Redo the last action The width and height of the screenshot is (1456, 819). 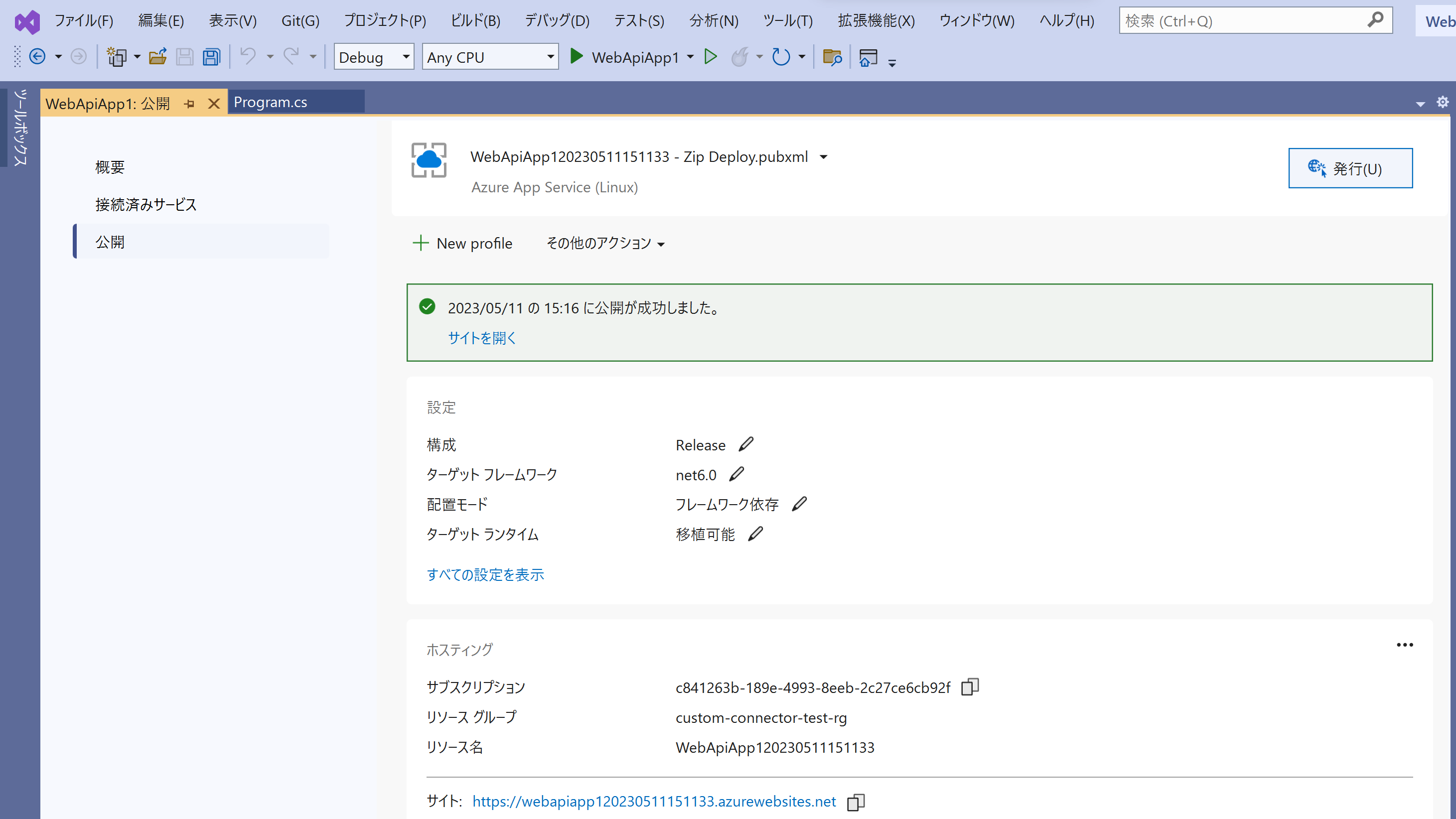pos(291,56)
